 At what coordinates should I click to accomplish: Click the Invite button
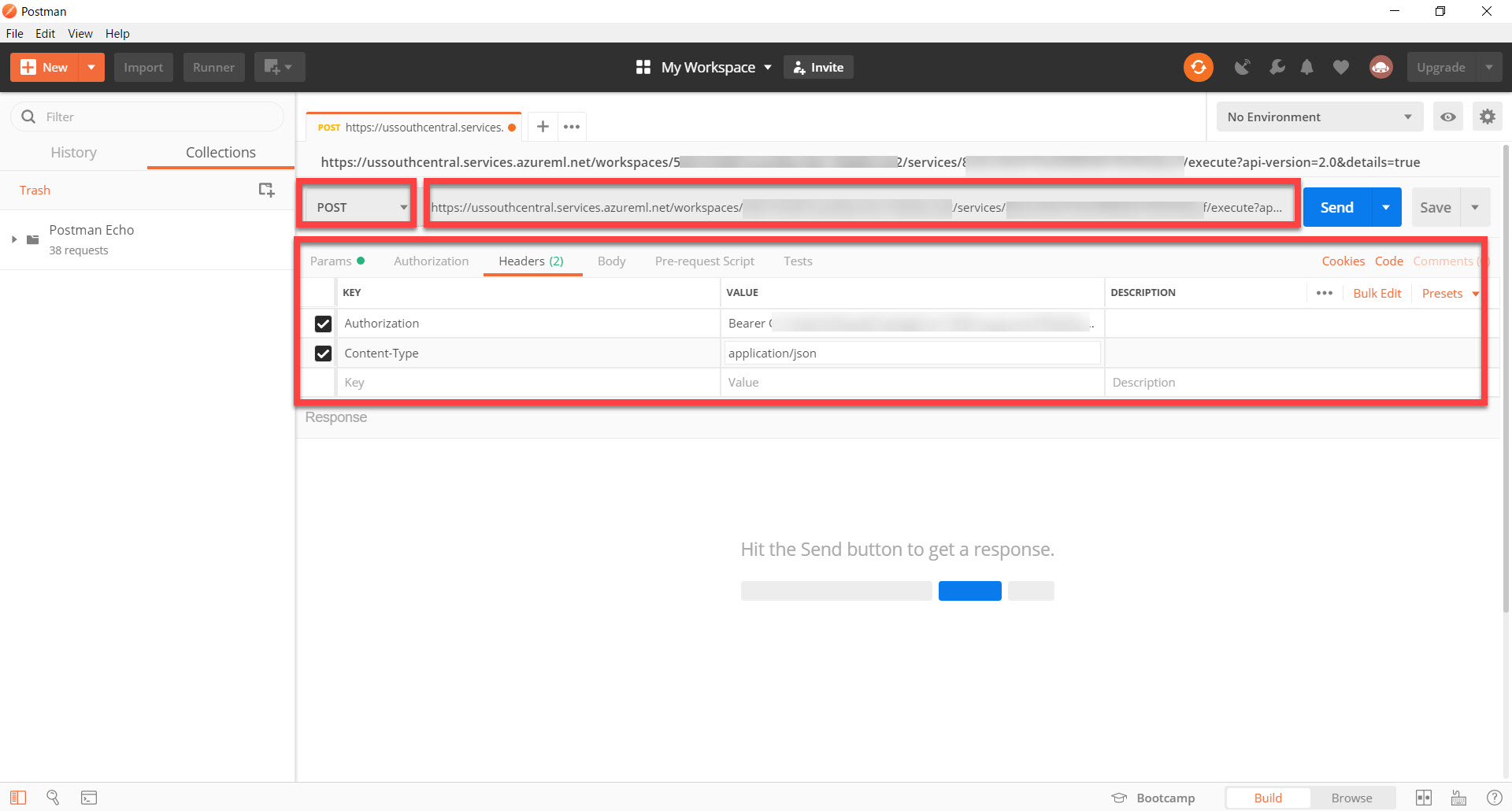point(818,68)
